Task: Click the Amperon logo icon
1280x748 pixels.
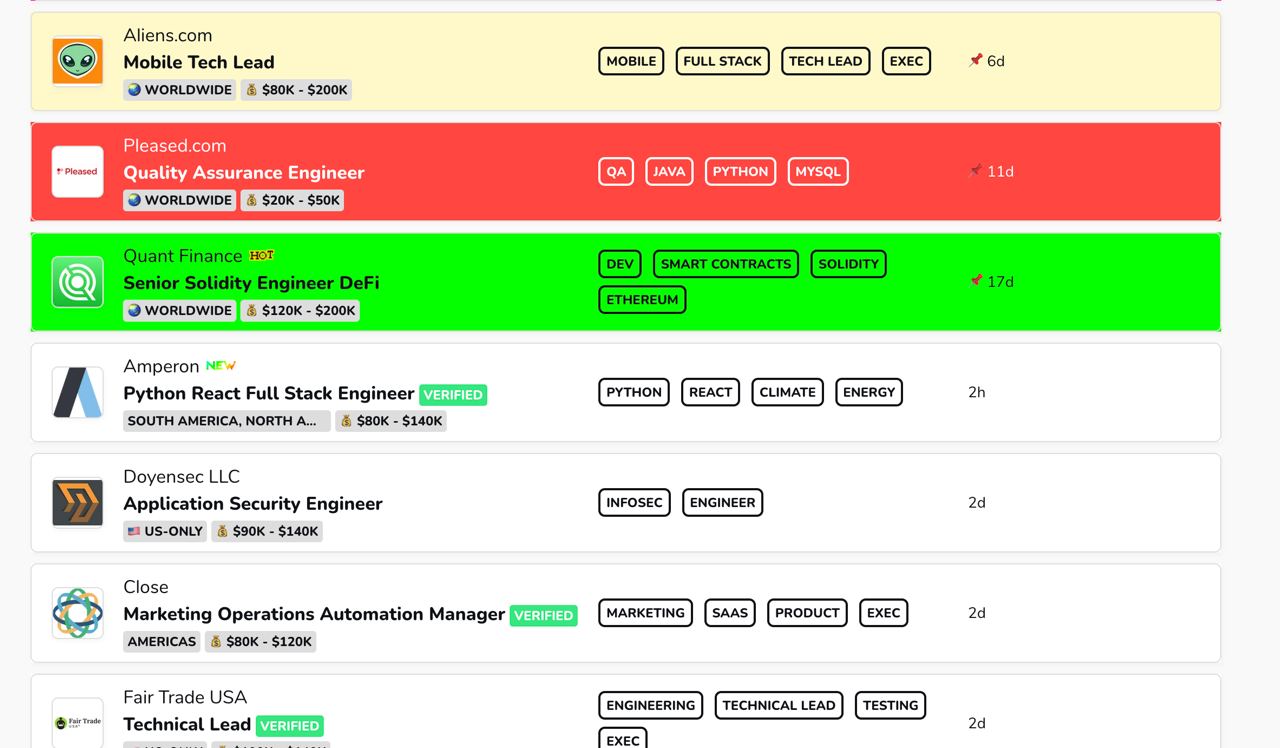Action: pos(78,392)
